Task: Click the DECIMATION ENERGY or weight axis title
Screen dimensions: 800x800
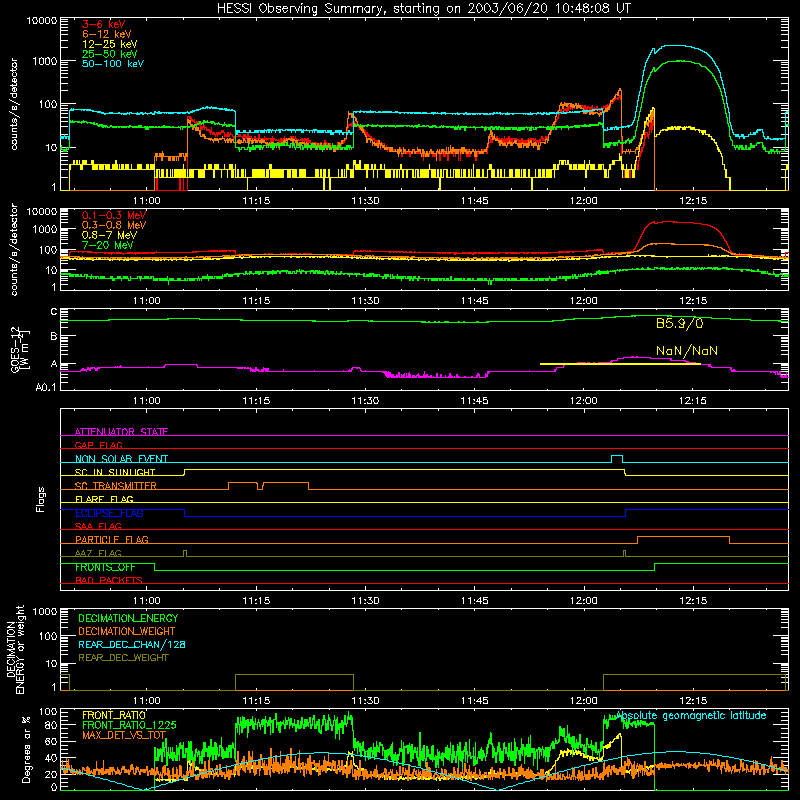Action: (15, 649)
